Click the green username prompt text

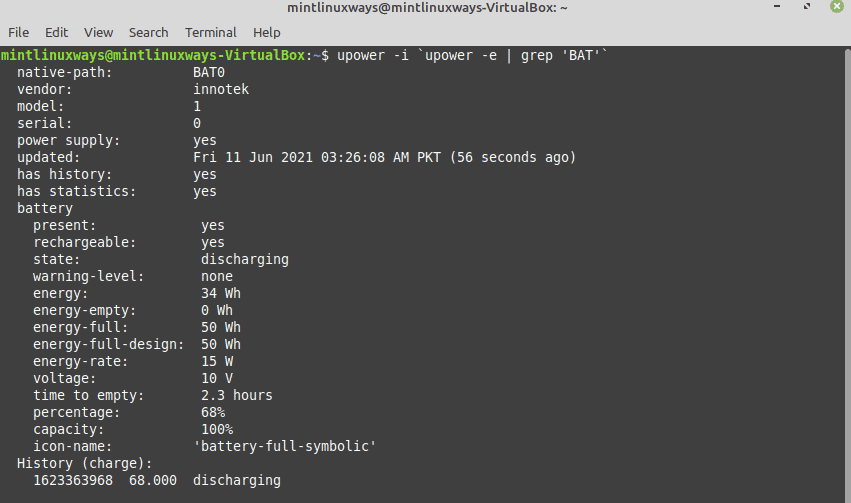pyautogui.click(x=153, y=55)
